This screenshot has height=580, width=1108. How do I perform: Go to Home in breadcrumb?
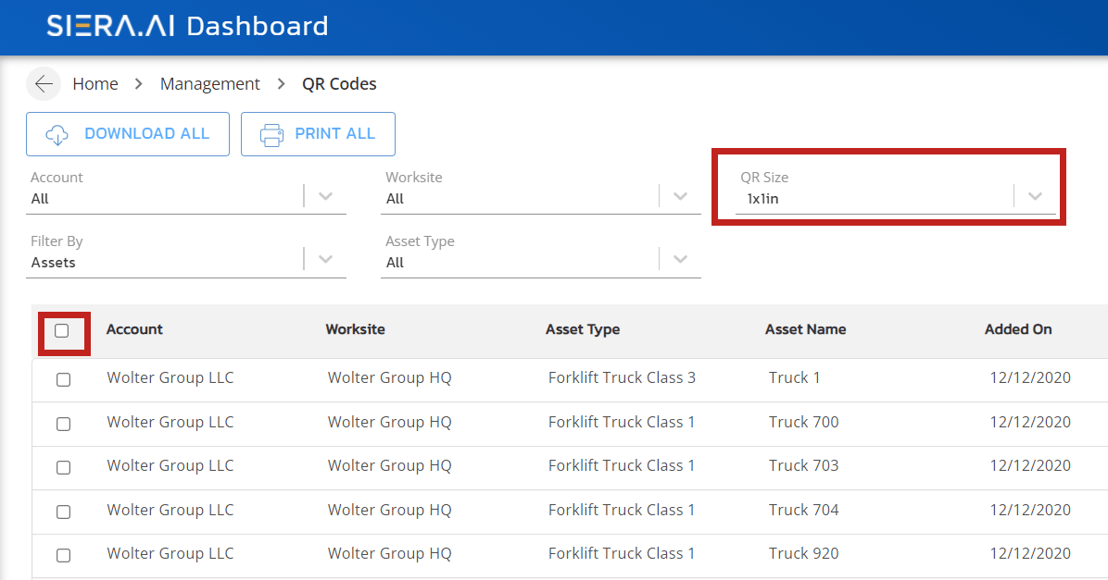point(95,84)
